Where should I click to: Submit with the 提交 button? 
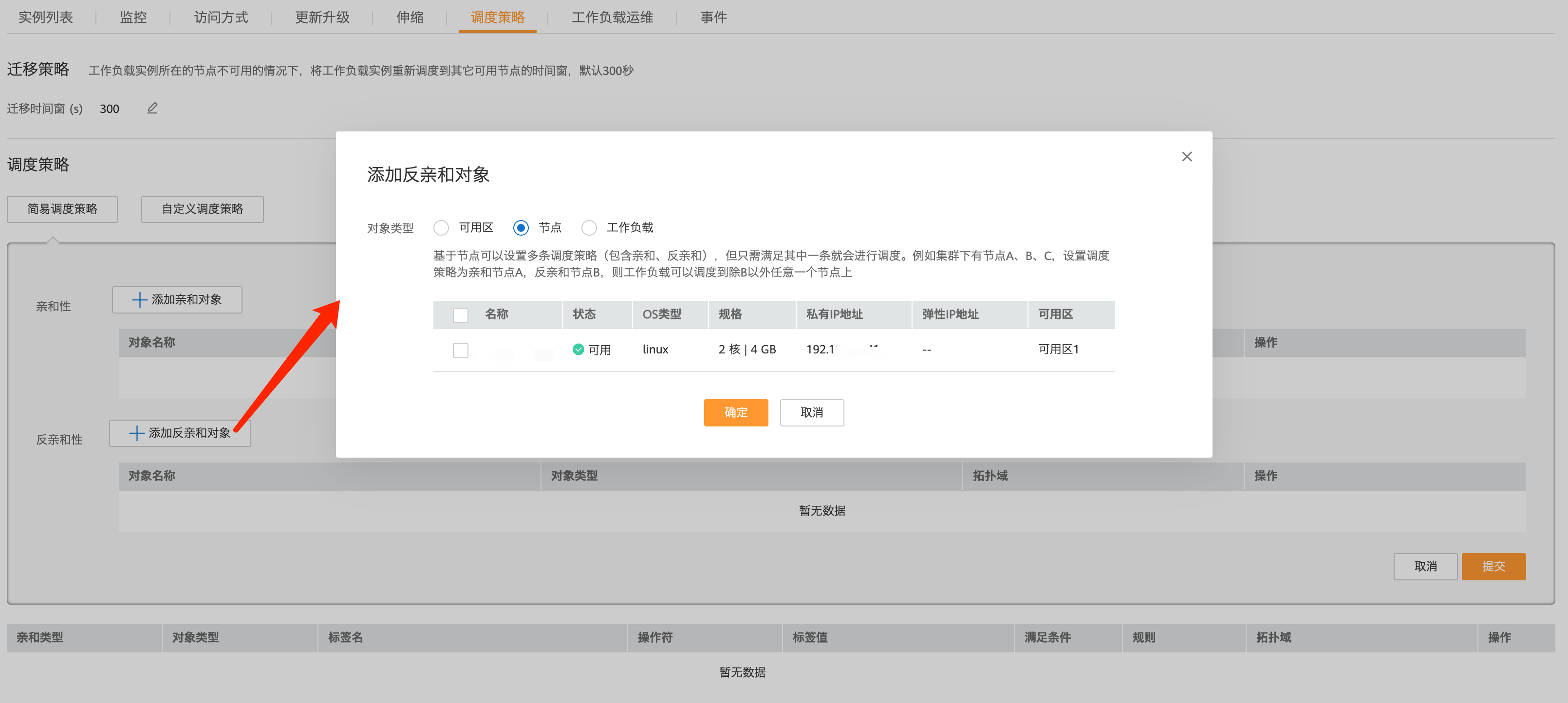point(1493,567)
